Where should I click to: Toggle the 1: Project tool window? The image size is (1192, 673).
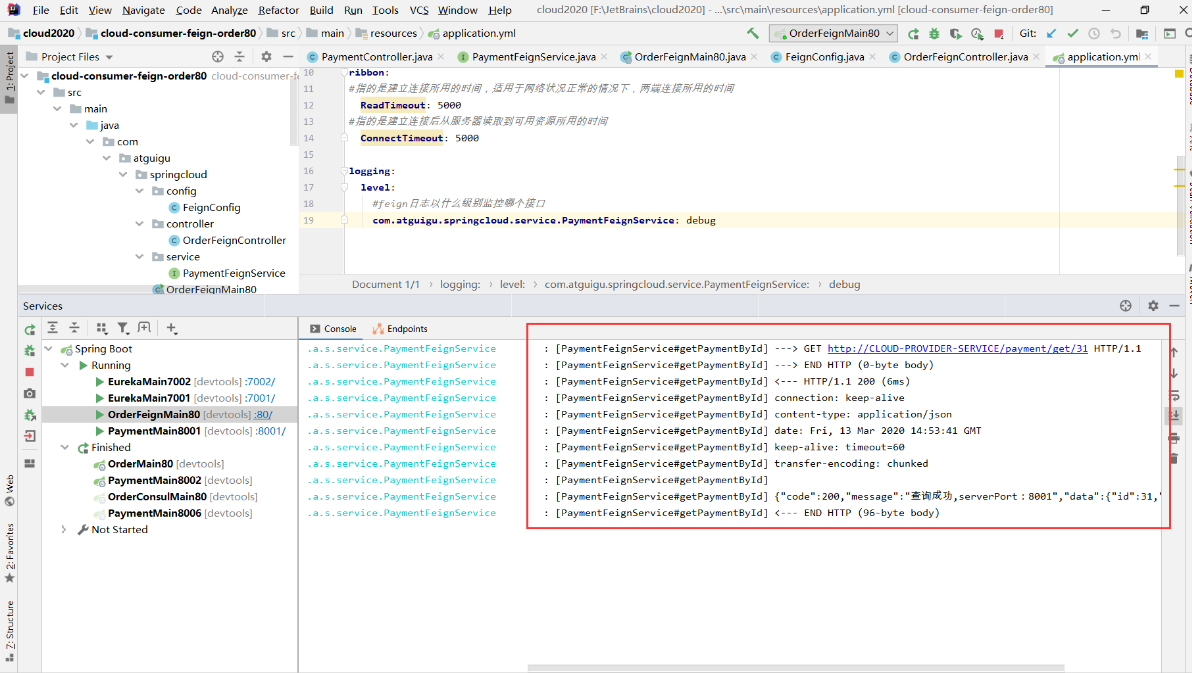[9, 73]
